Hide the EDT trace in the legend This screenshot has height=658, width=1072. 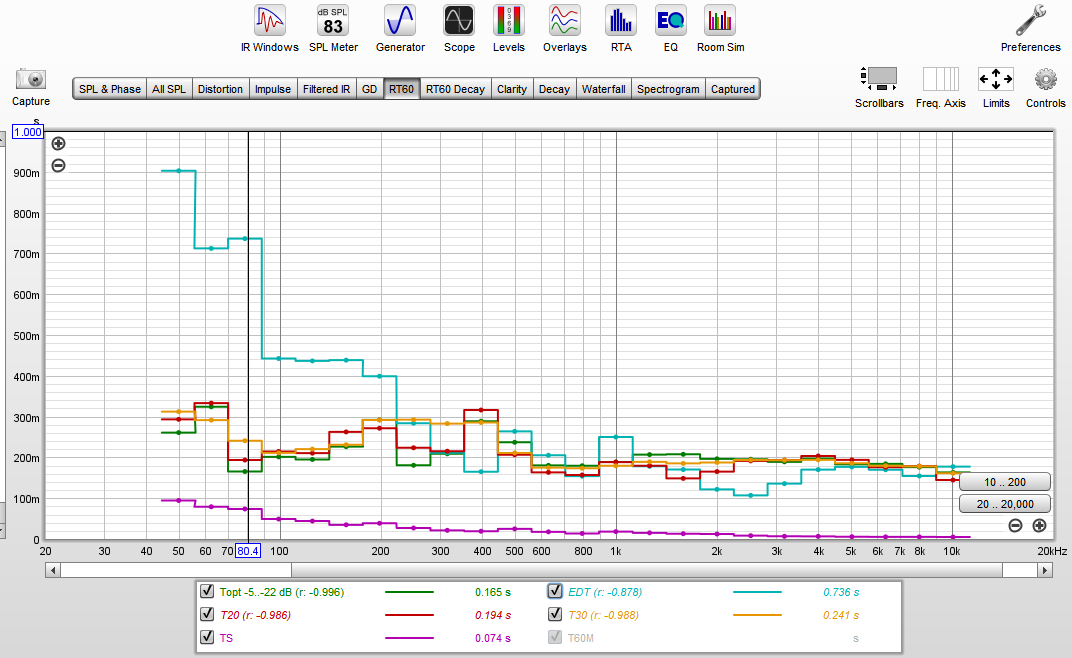point(555,591)
